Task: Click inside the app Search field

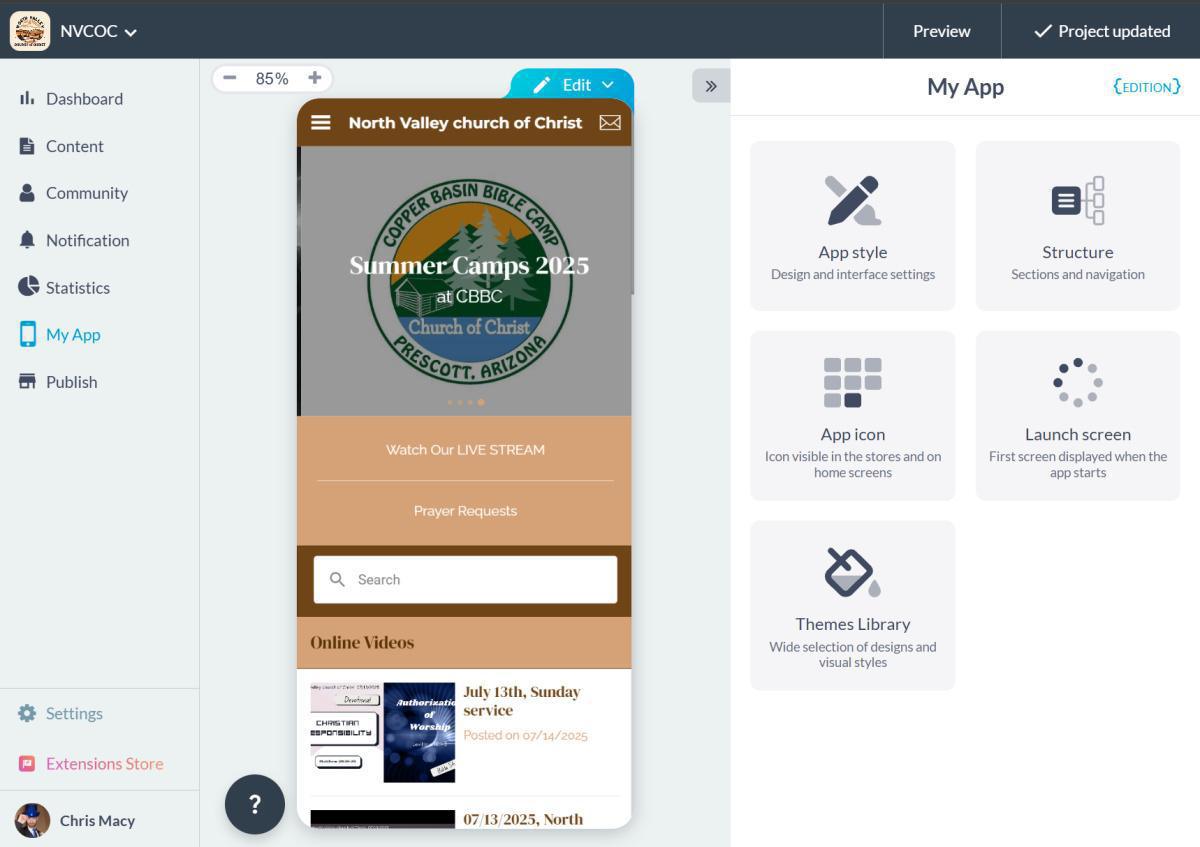Action: point(464,579)
